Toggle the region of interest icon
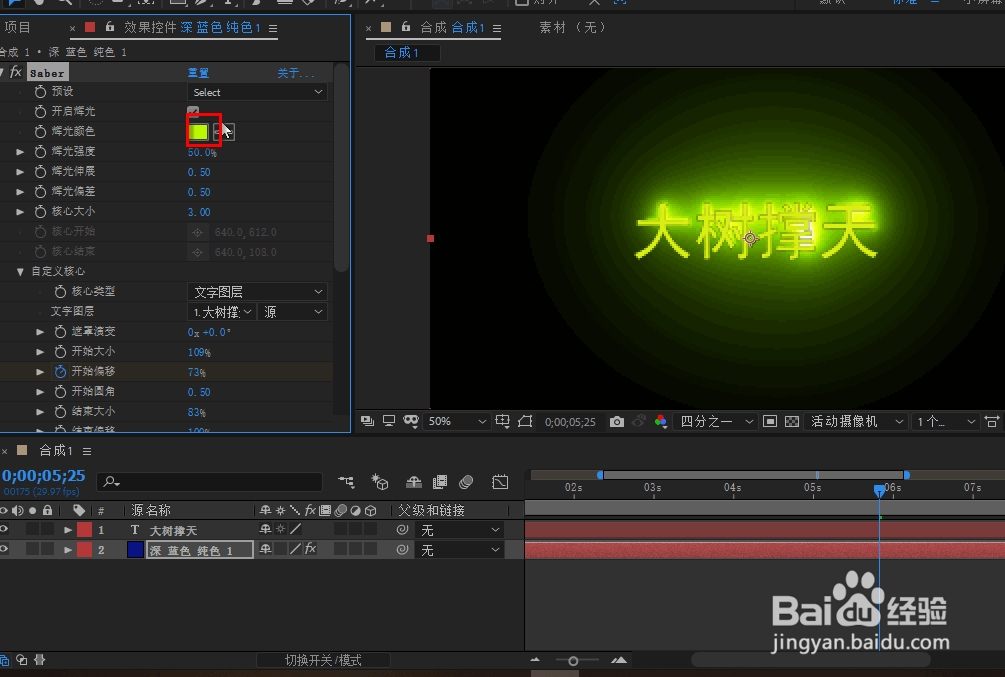 click(526, 421)
